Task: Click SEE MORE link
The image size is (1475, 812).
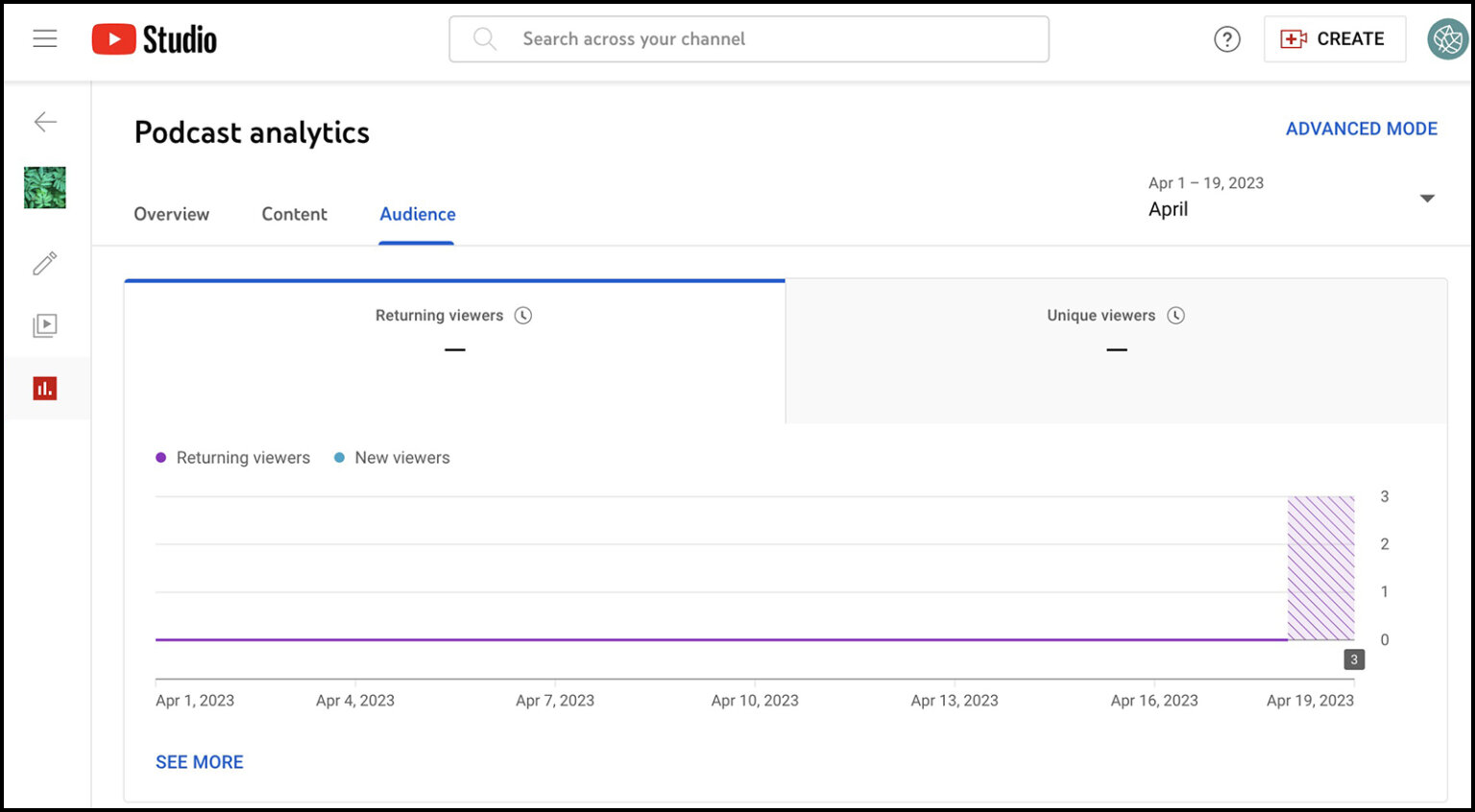Action: [200, 762]
